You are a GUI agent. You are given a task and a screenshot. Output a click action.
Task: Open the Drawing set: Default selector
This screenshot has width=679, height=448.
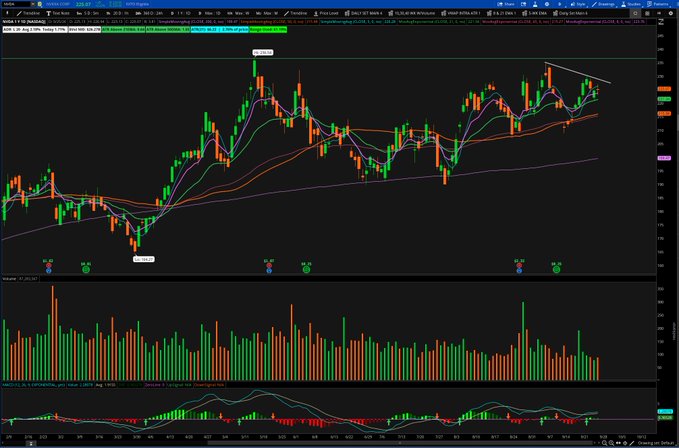click(654, 443)
